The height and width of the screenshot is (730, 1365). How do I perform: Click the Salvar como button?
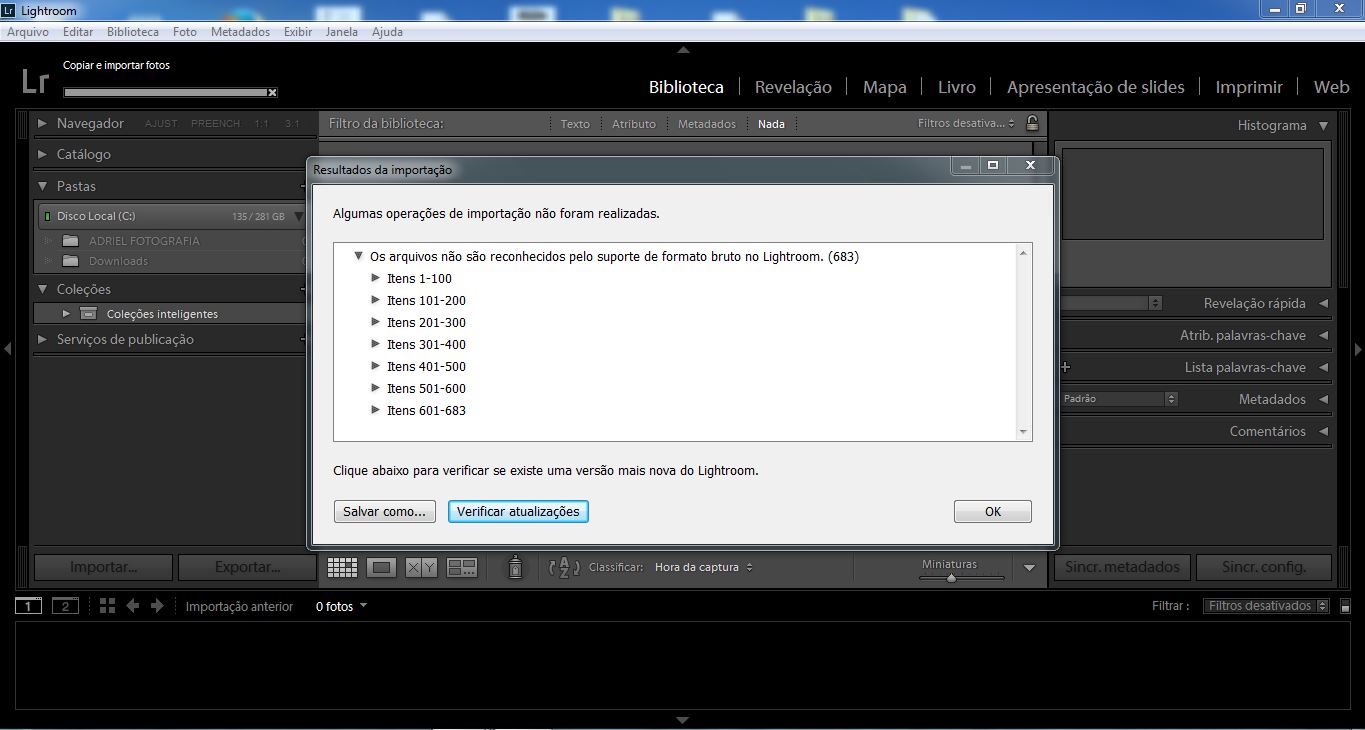384,511
